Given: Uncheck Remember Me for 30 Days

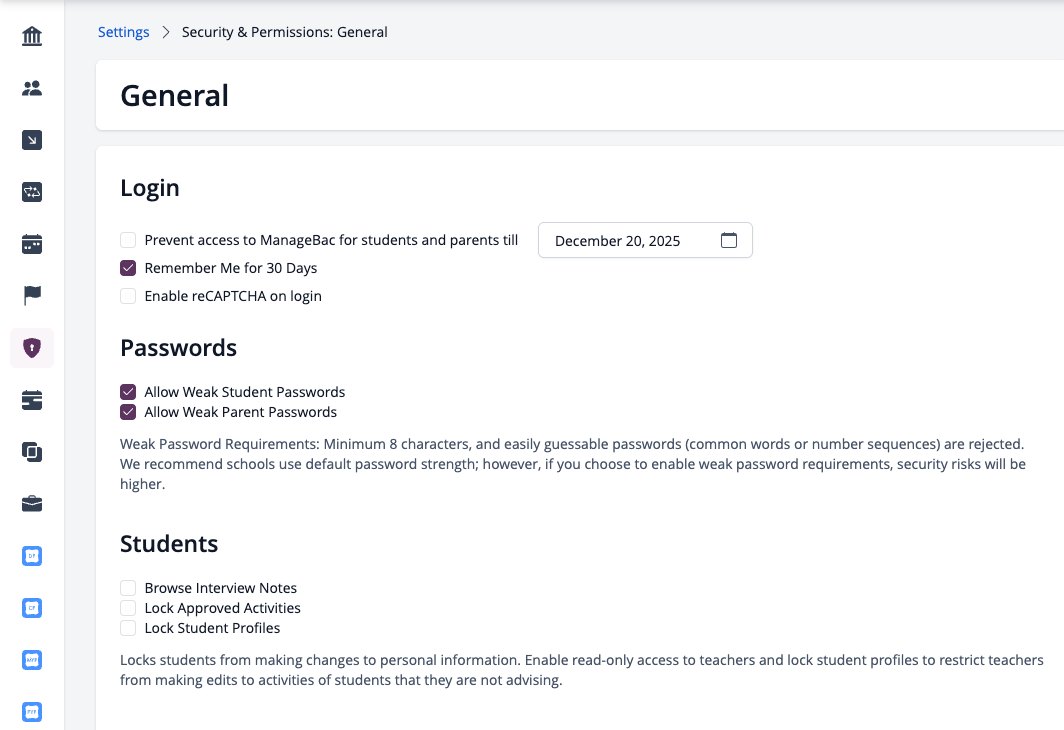Looking at the screenshot, I should click(128, 268).
